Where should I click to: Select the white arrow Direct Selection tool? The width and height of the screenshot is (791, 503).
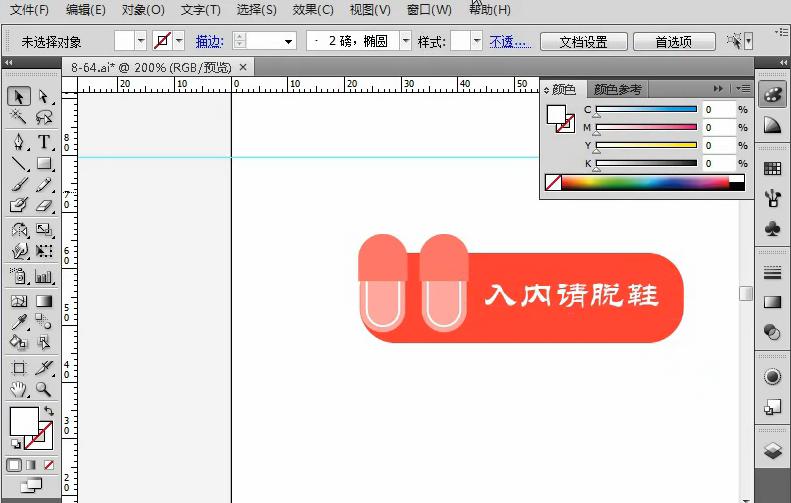44,96
